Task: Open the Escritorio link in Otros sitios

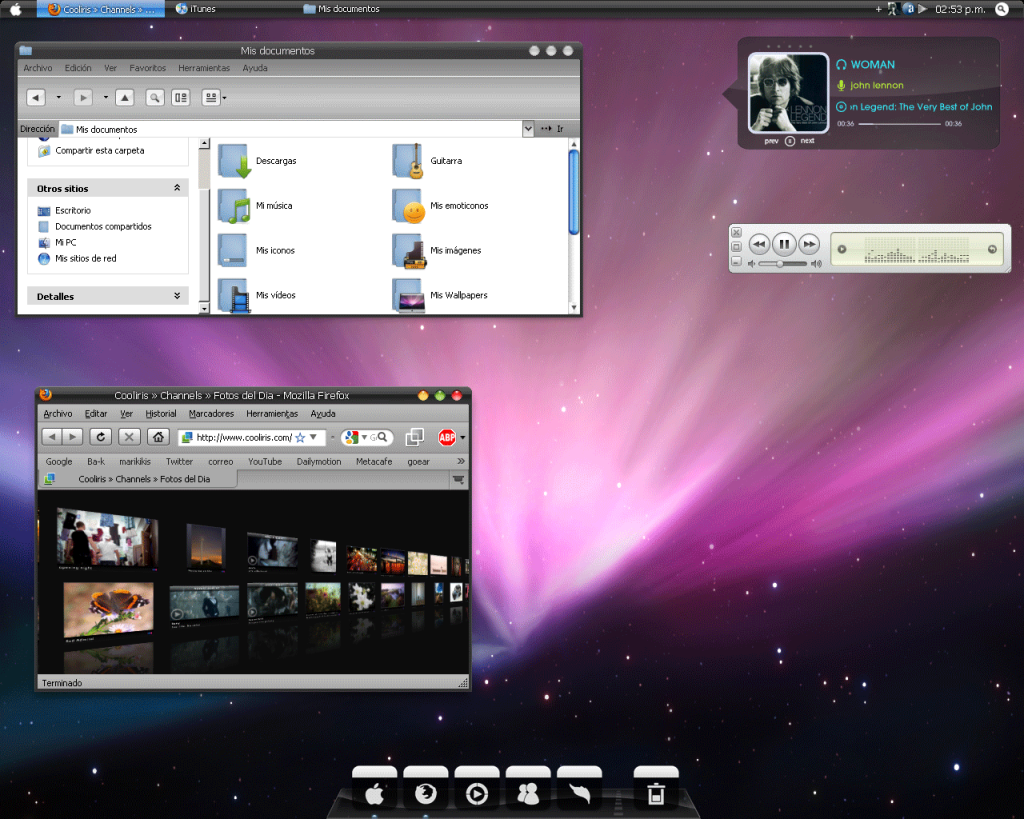Action: pyautogui.click(x=73, y=210)
